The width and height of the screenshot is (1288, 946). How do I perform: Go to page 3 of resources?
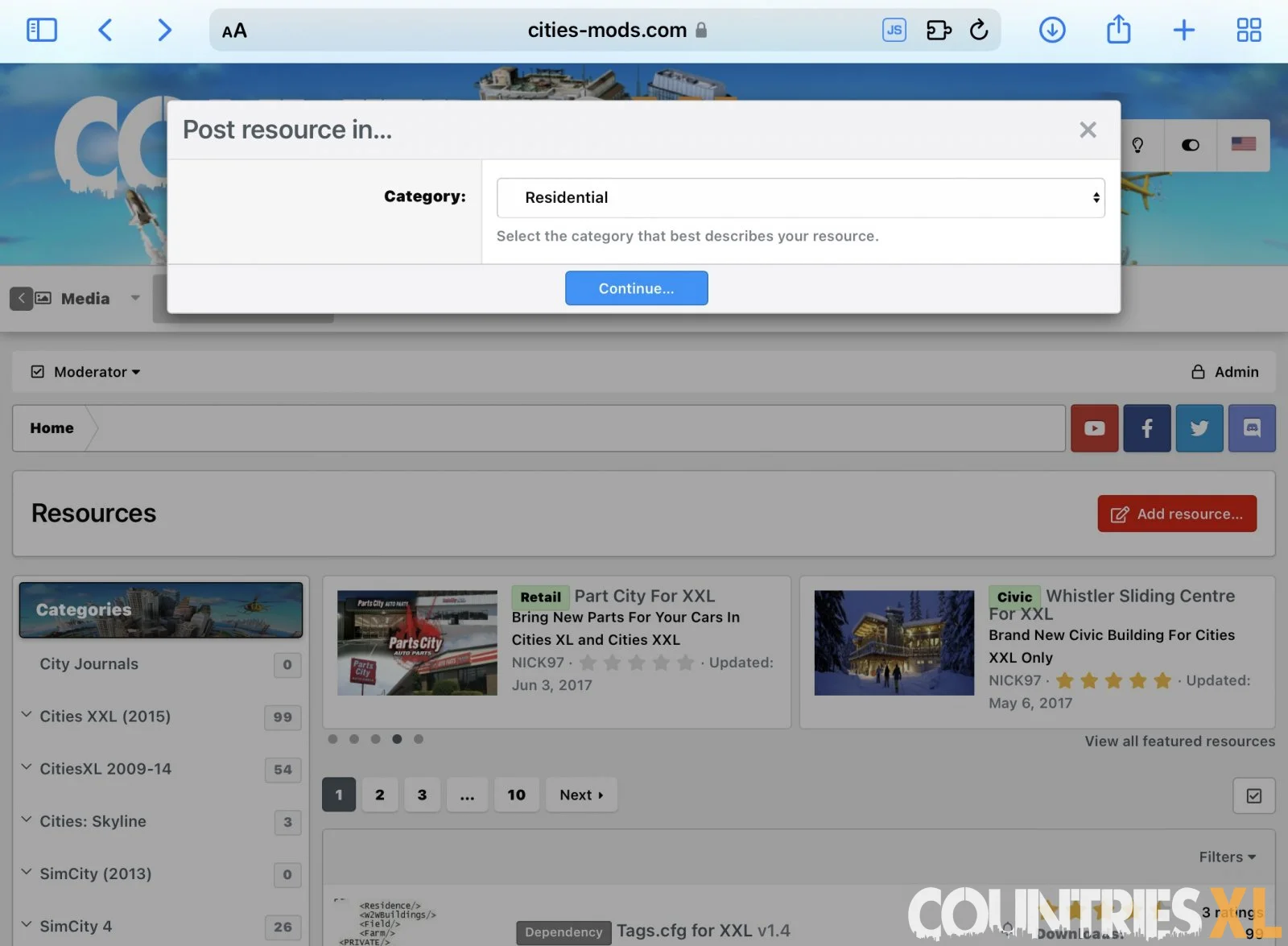[x=422, y=795]
